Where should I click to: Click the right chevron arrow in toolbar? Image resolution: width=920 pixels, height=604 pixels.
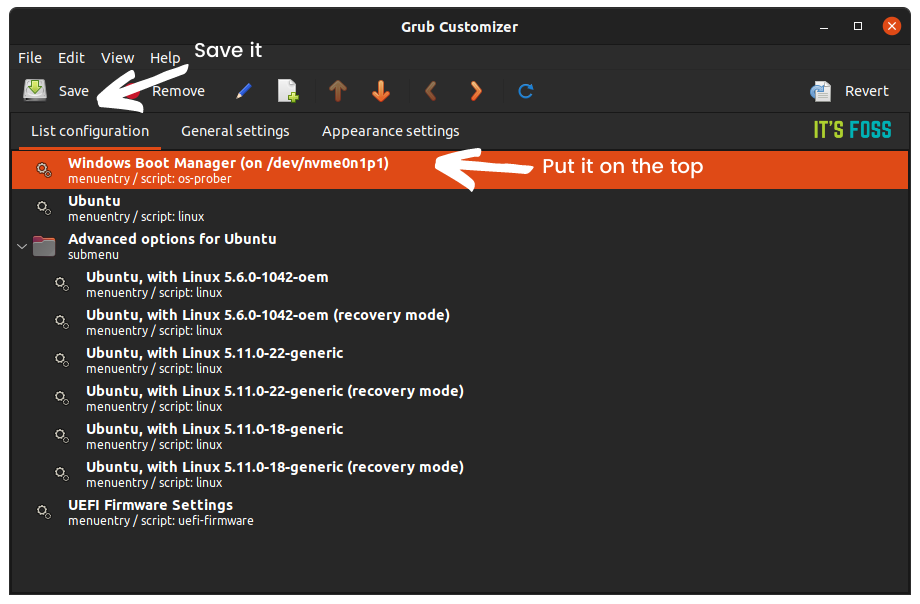[476, 91]
